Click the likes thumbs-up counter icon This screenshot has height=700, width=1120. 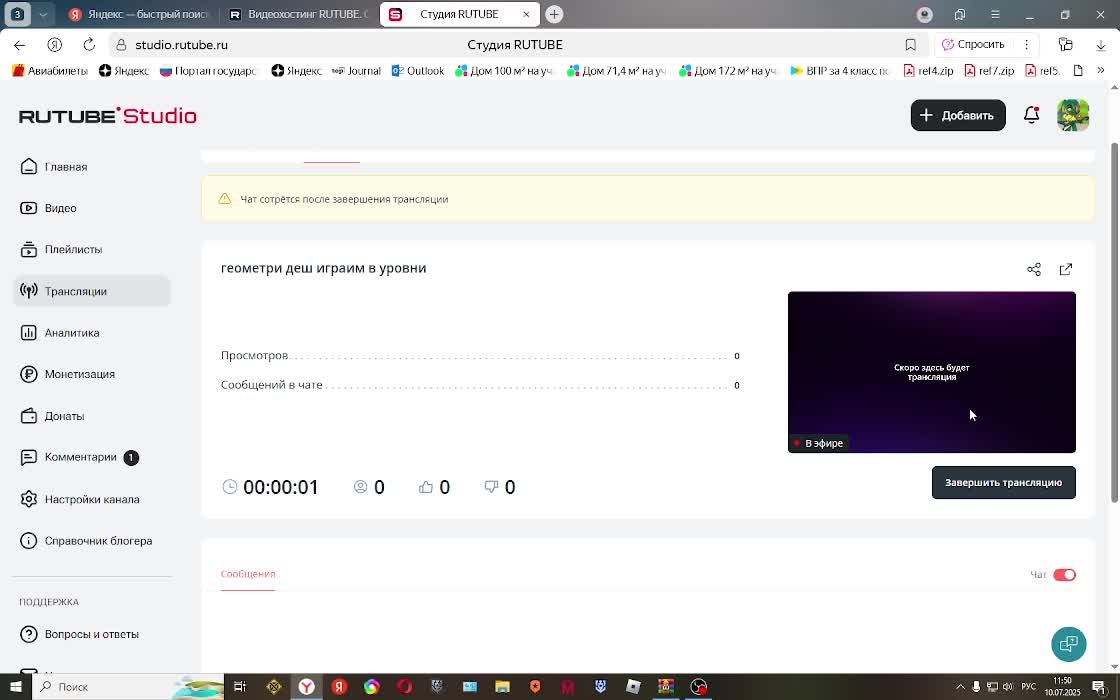pyautogui.click(x=426, y=487)
